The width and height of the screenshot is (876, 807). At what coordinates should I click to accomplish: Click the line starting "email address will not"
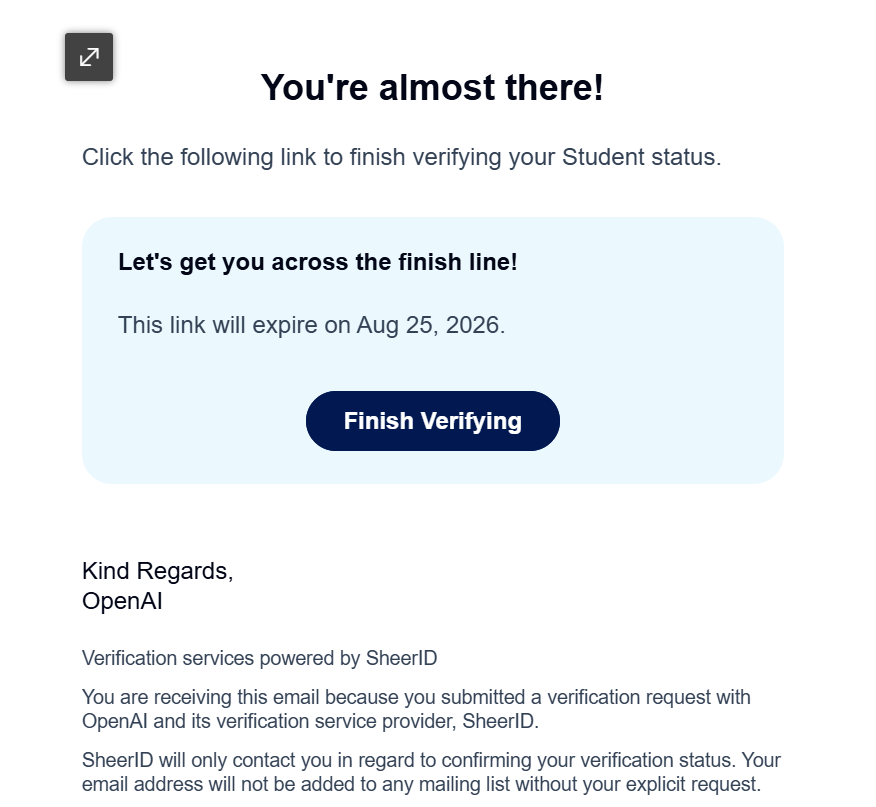[x=421, y=784]
